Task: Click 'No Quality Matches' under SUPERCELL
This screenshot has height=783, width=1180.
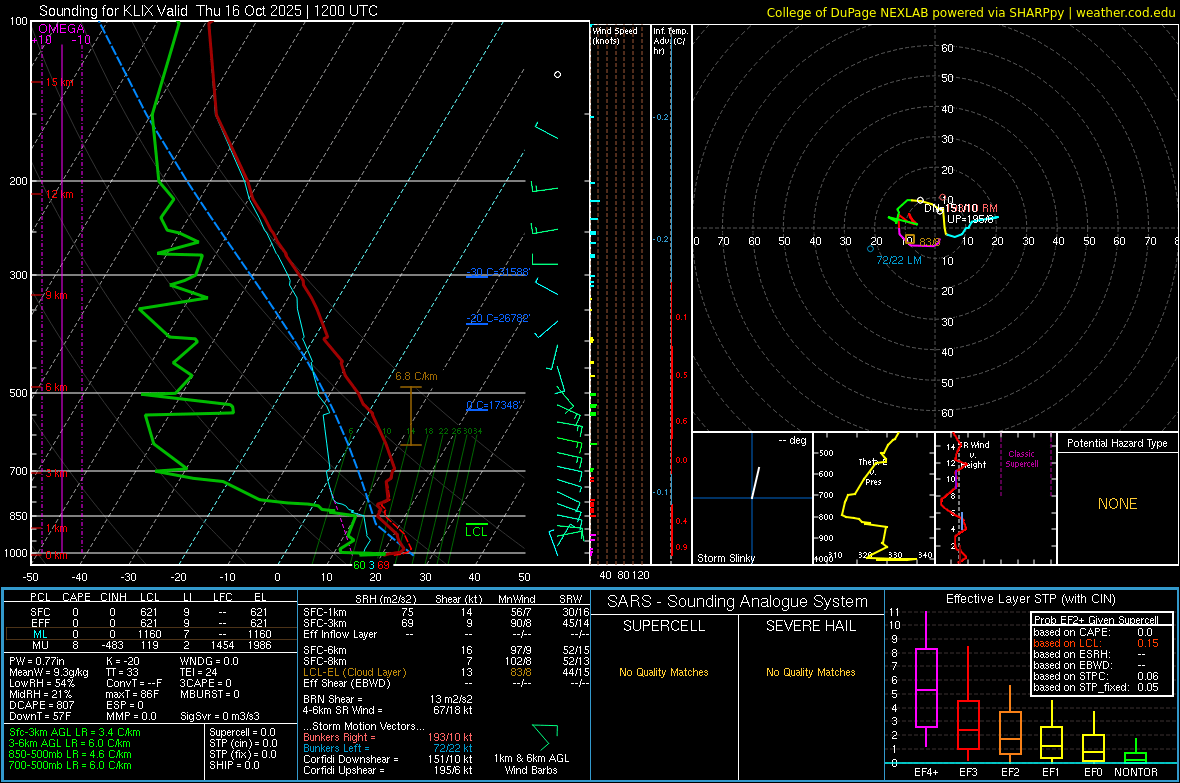Action: coord(664,672)
